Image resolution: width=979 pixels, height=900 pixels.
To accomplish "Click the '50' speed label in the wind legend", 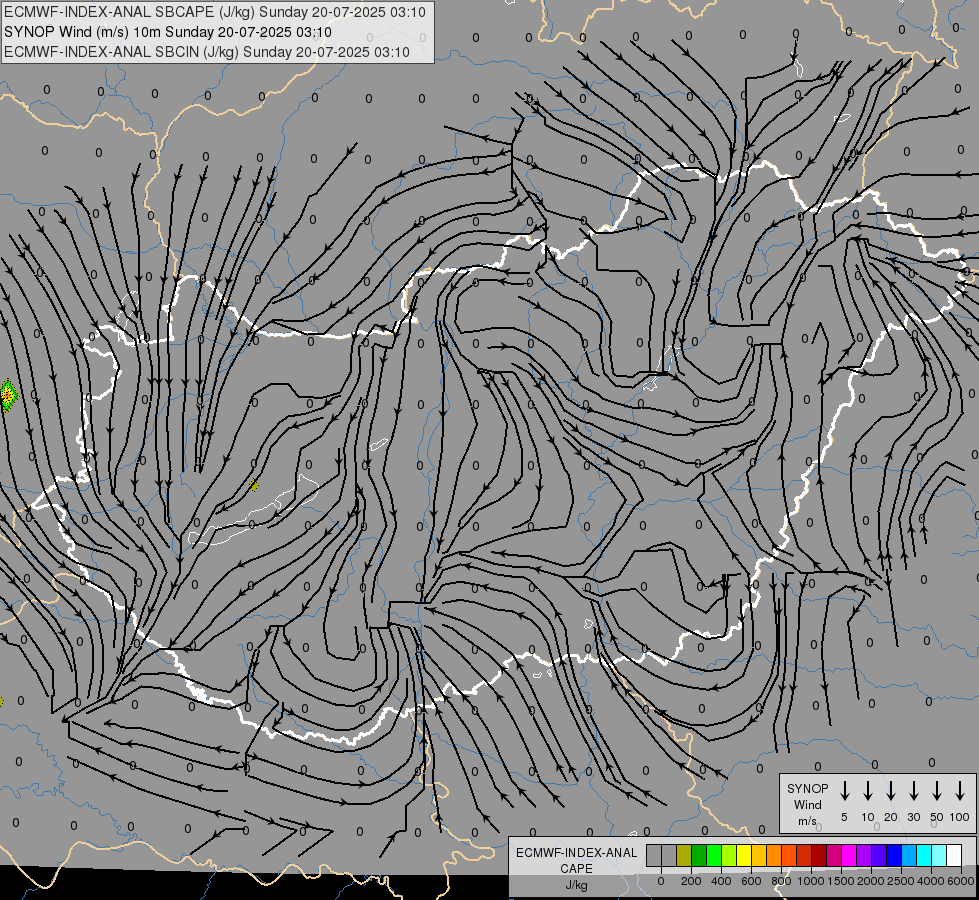I will coord(937,817).
